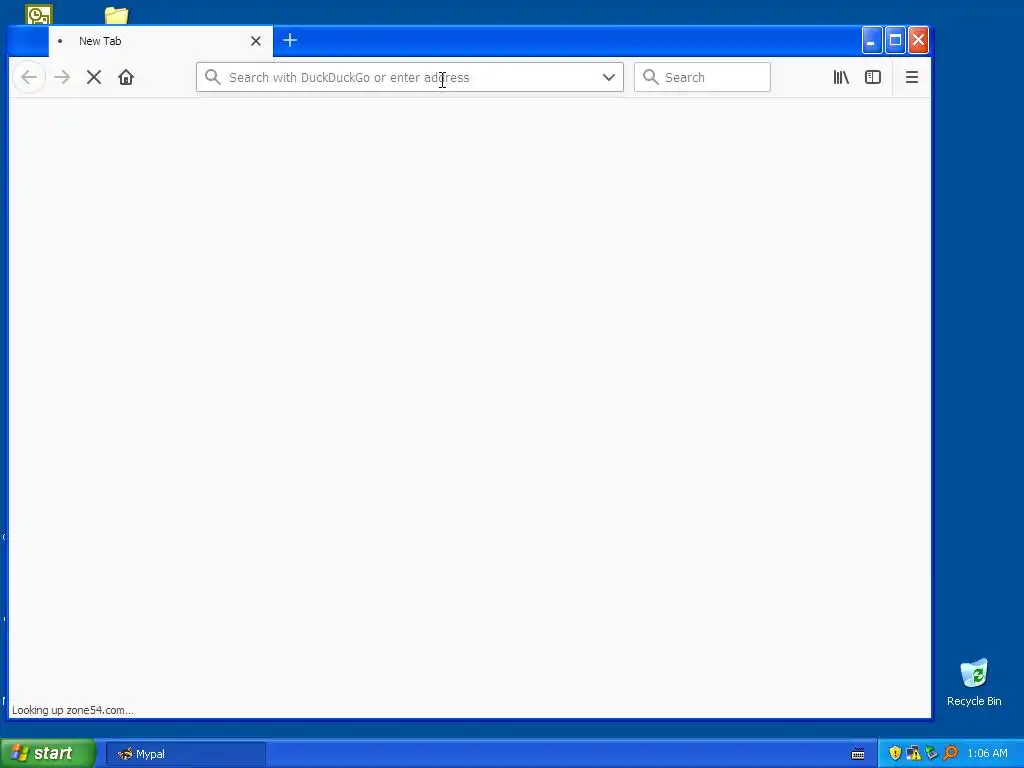Click the search box magnifier icon
1024x768 pixels.
click(x=650, y=77)
